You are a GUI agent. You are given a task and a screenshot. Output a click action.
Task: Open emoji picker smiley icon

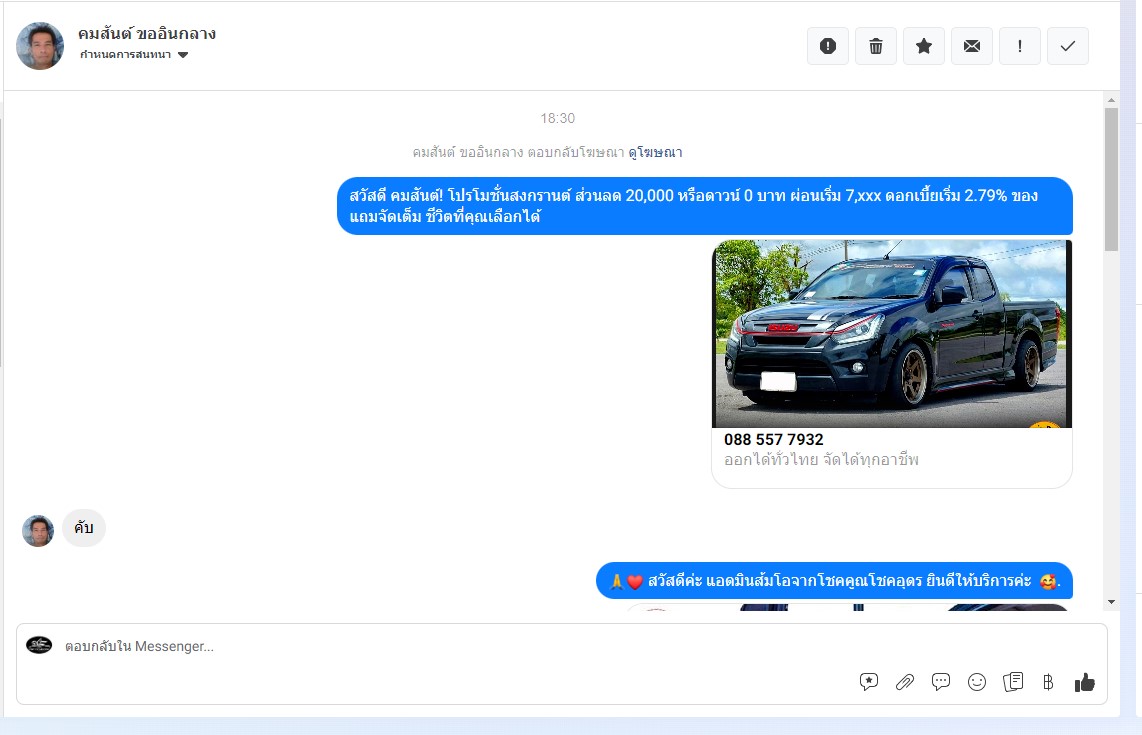(977, 682)
